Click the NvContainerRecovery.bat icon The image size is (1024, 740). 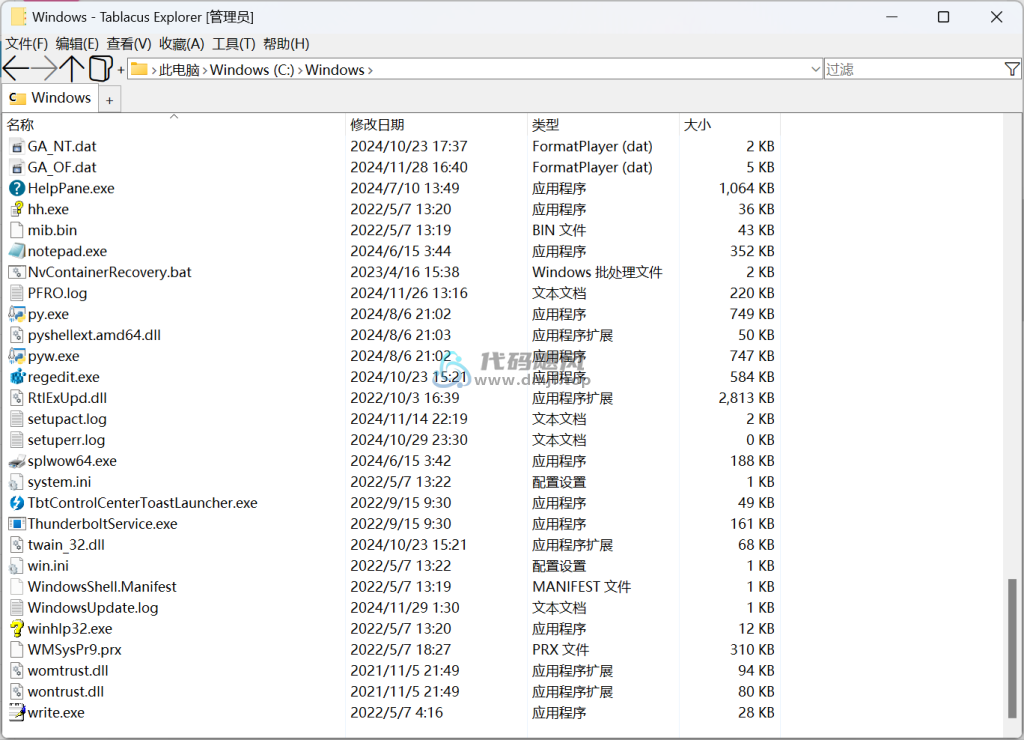pyautogui.click(x=17, y=272)
